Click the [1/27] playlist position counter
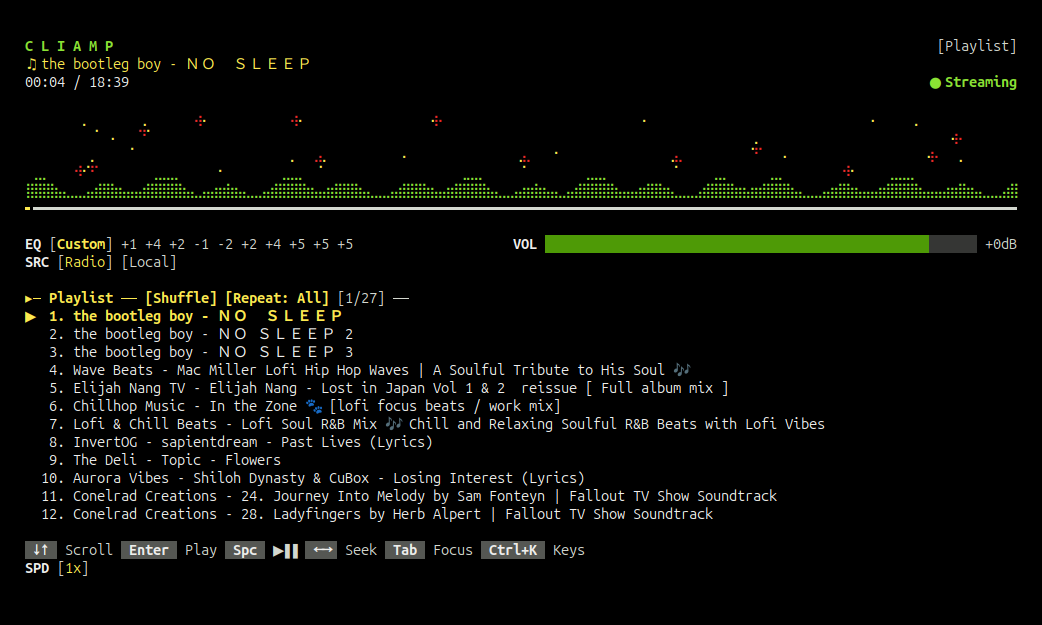 pos(361,298)
